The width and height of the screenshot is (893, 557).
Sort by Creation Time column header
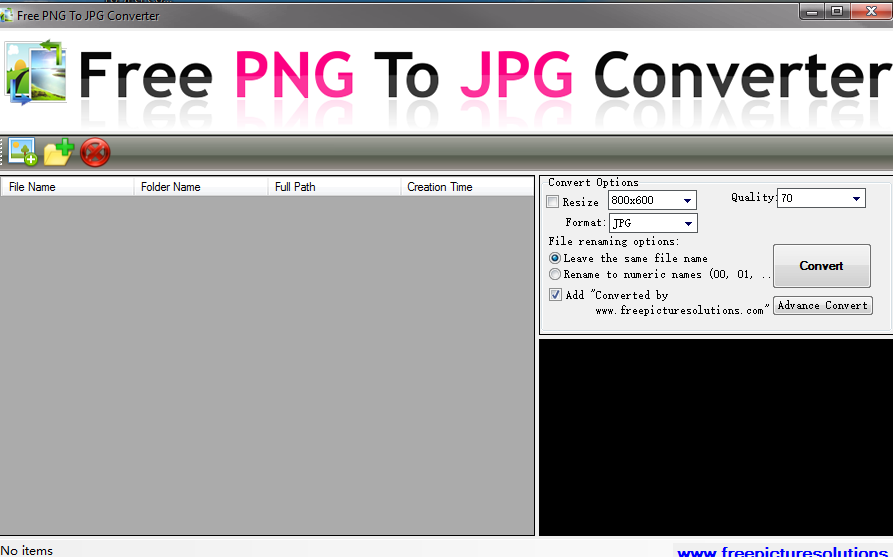point(467,187)
